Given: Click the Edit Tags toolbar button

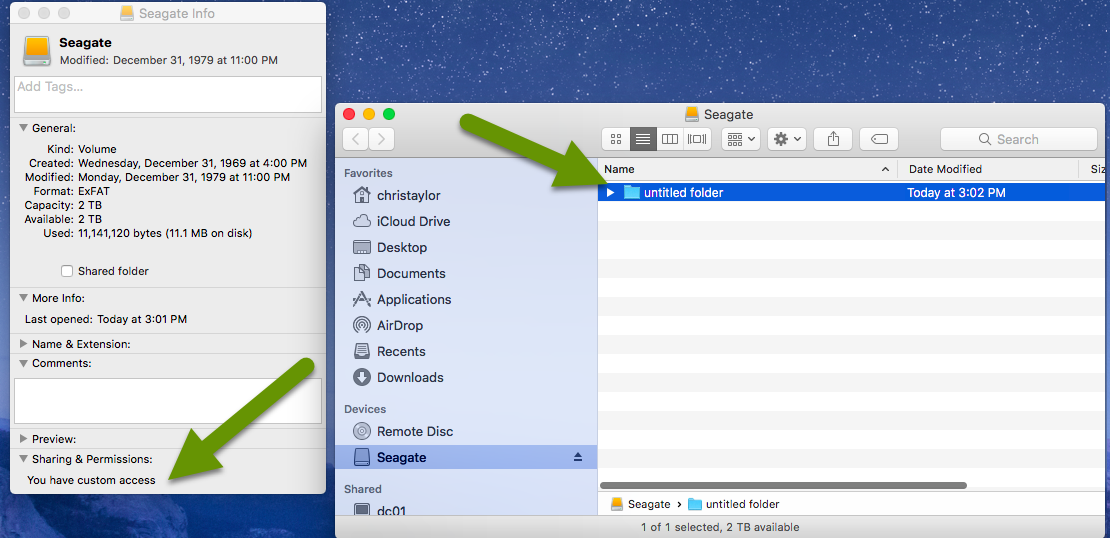Looking at the screenshot, I should (x=879, y=139).
